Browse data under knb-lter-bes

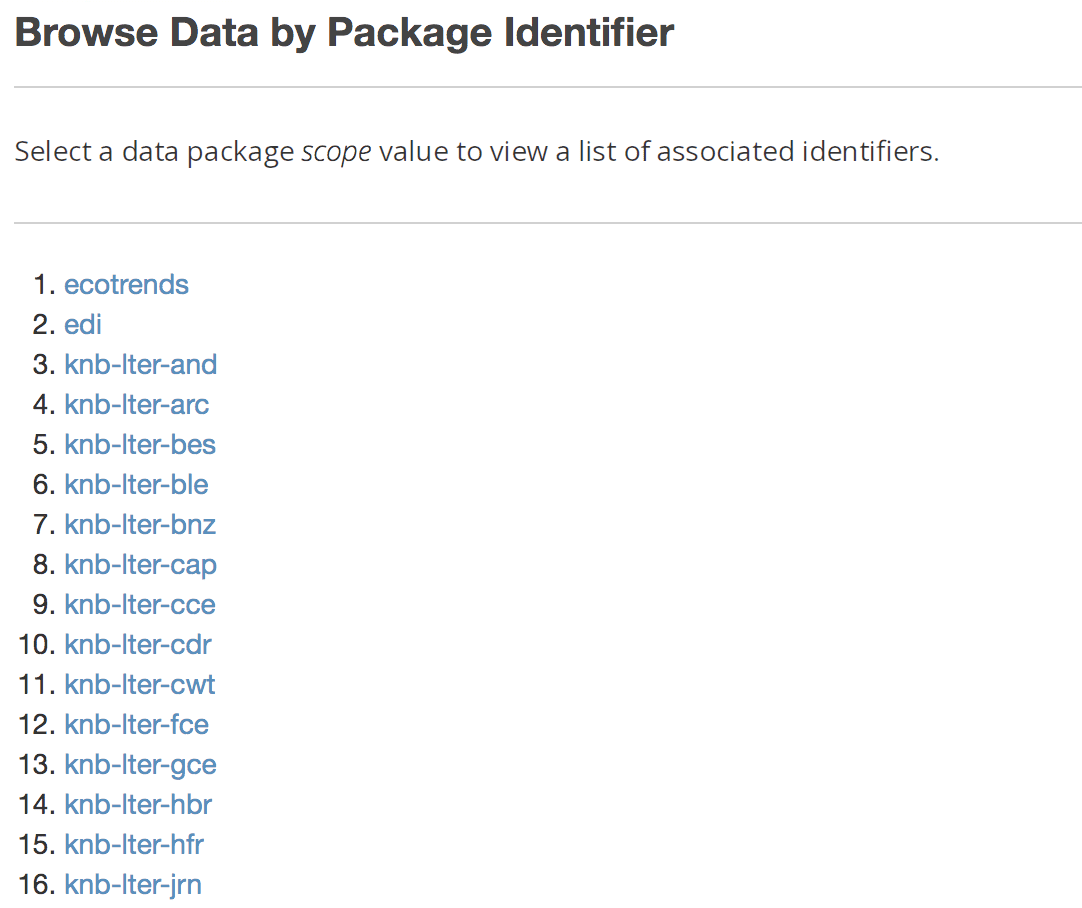coord(139,444)
